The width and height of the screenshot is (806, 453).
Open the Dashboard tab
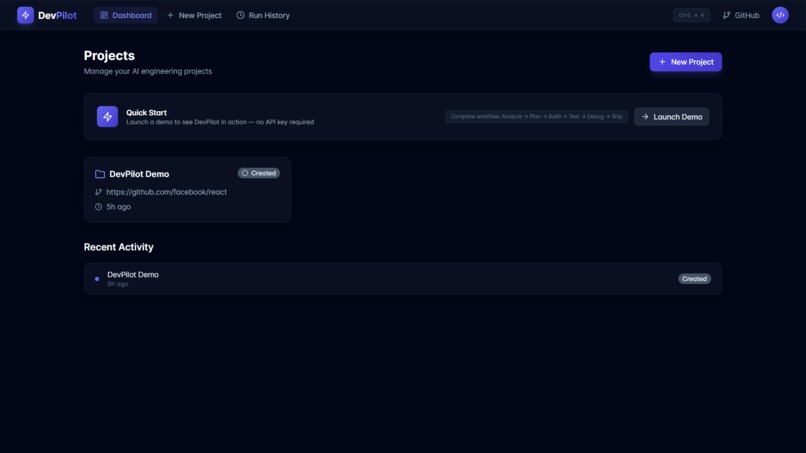(126, 15)
